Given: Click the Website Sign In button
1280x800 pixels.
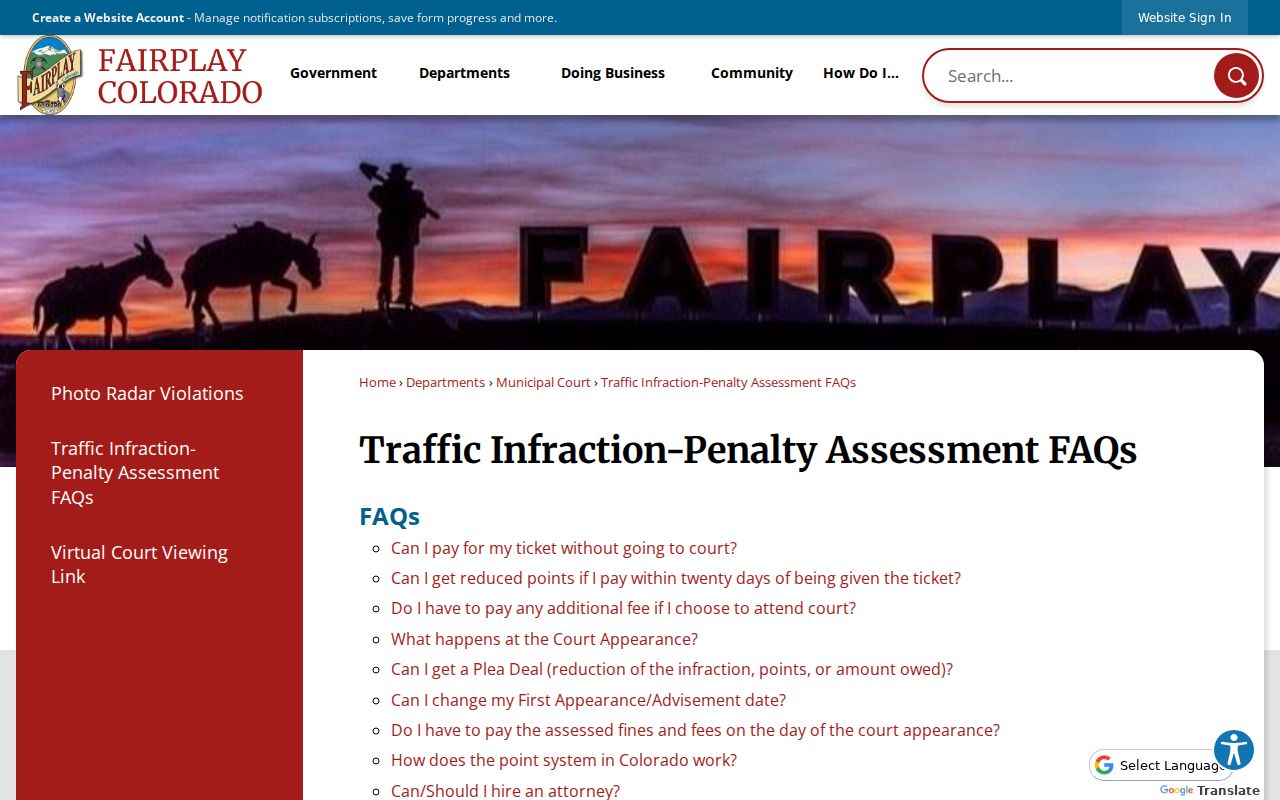Looking at the screenshot, I should [x=1184, y=17].
